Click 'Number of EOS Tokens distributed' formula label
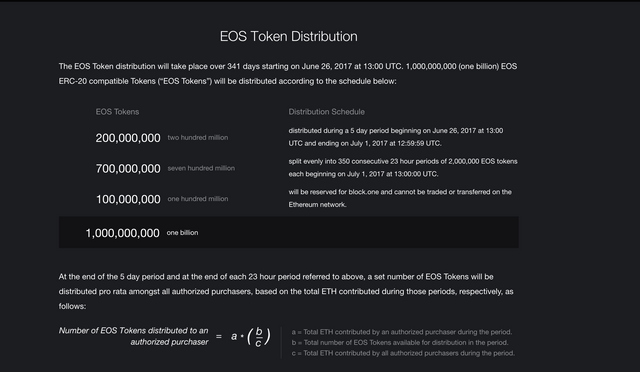This screenshot has height=372, width=640. point(133,336)
